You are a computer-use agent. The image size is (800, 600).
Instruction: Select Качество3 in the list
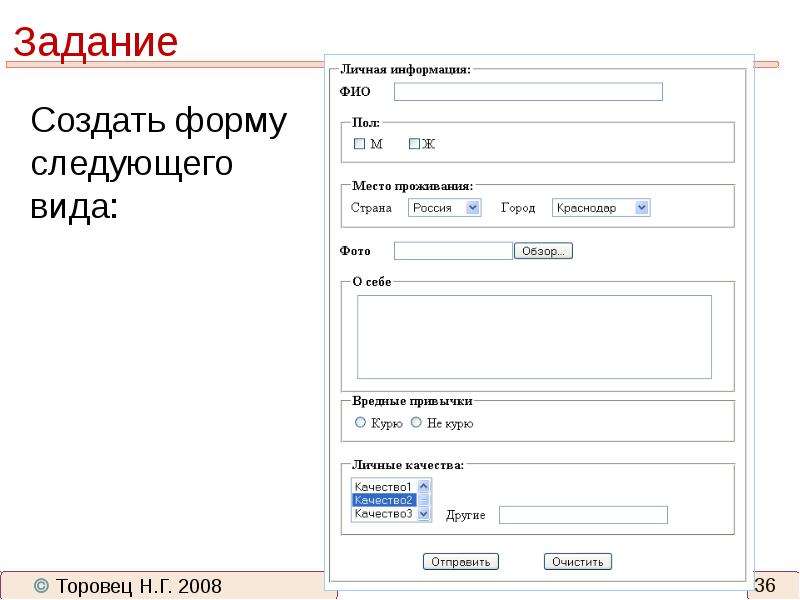tap(384, 513)
